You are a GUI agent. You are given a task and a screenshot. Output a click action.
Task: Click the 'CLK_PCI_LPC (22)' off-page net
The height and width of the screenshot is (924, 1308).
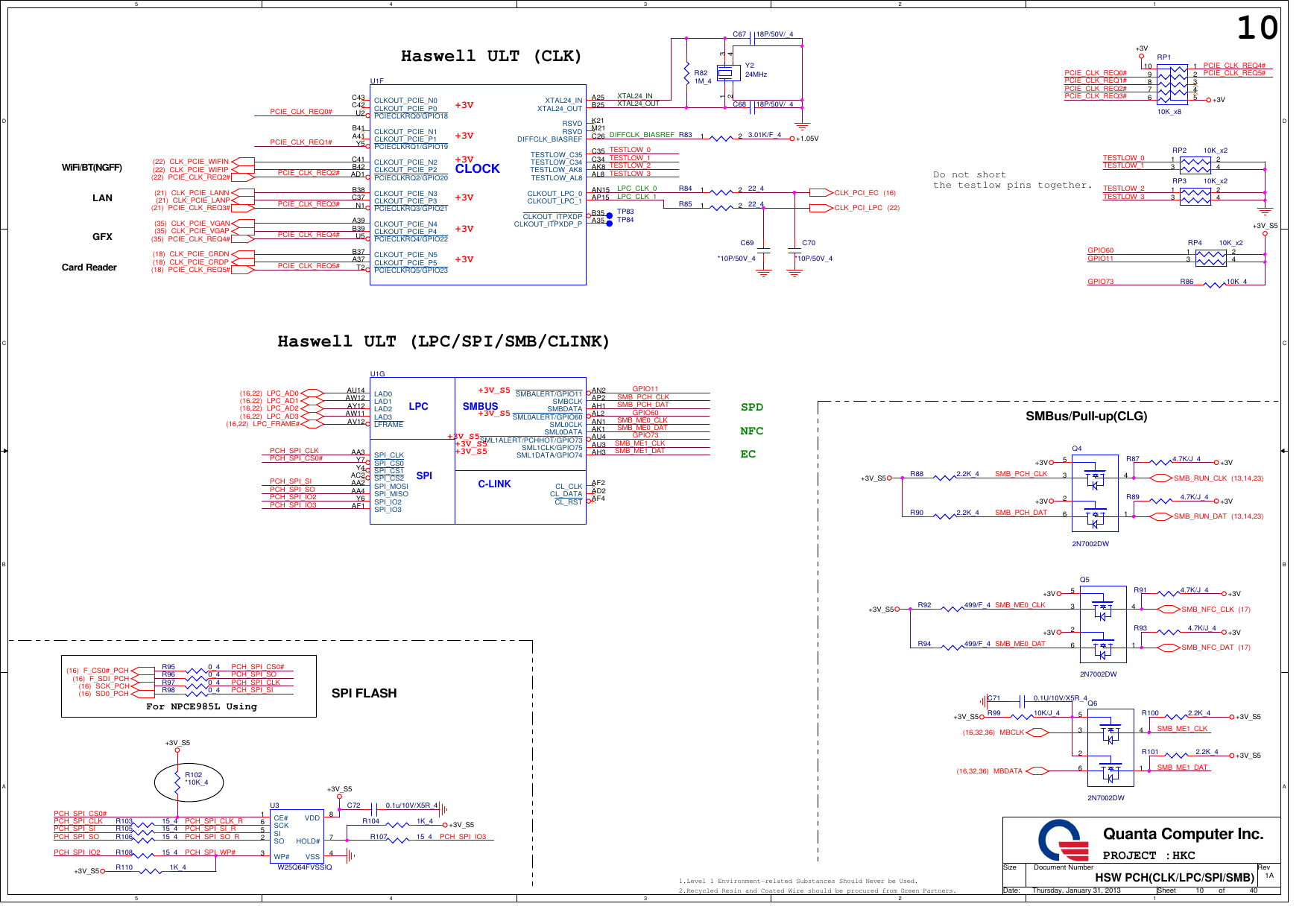pos(867,208)
